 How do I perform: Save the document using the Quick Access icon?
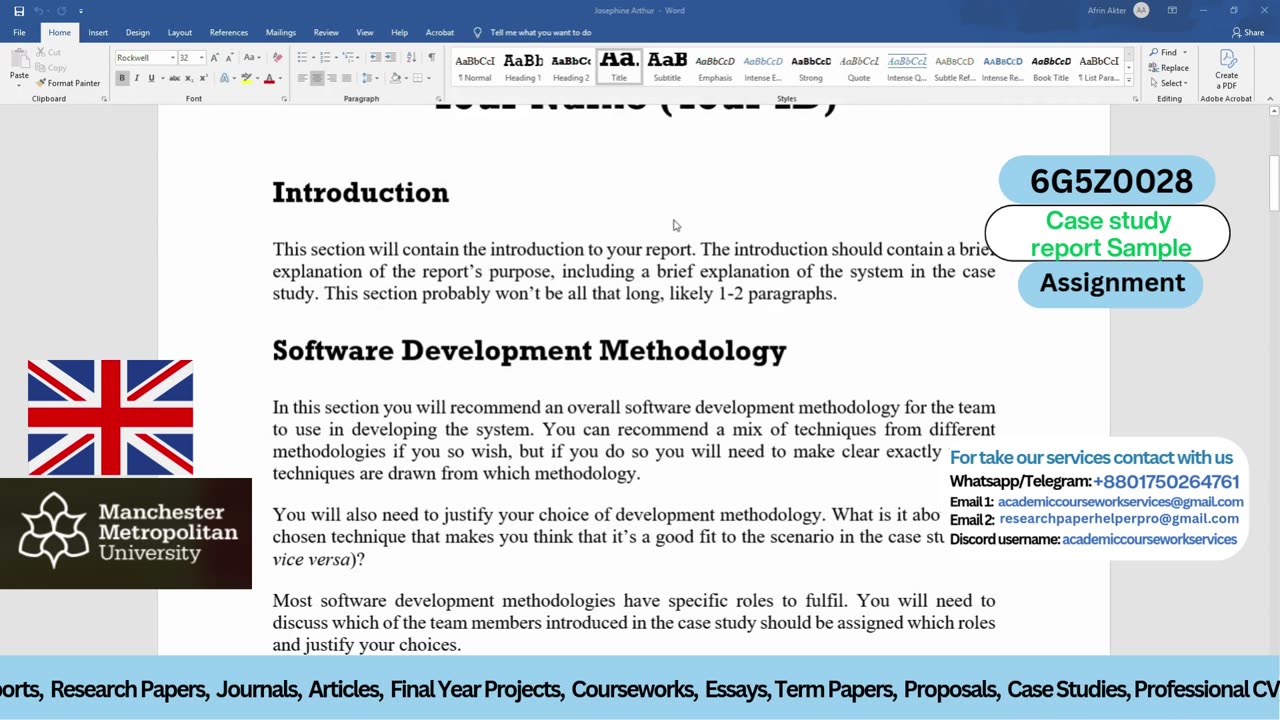pyautogui.click(x=18, y=11)
